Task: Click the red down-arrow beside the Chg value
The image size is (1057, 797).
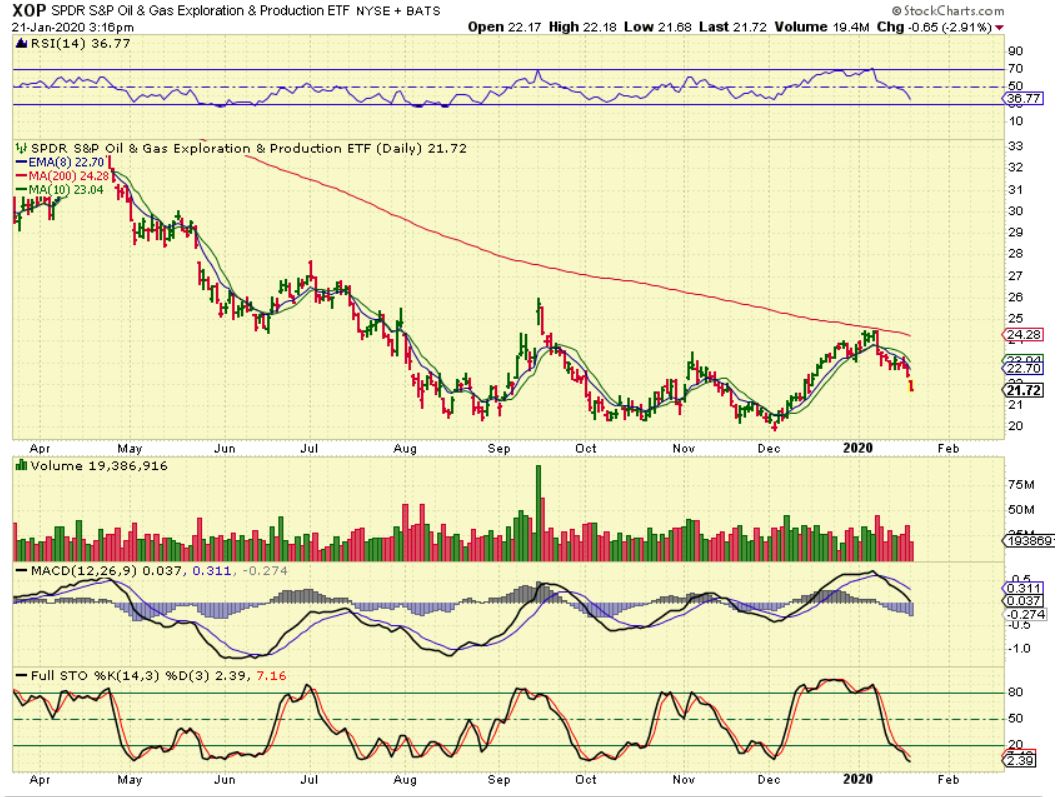Action: pyautogui.click(x=999, y=28)
